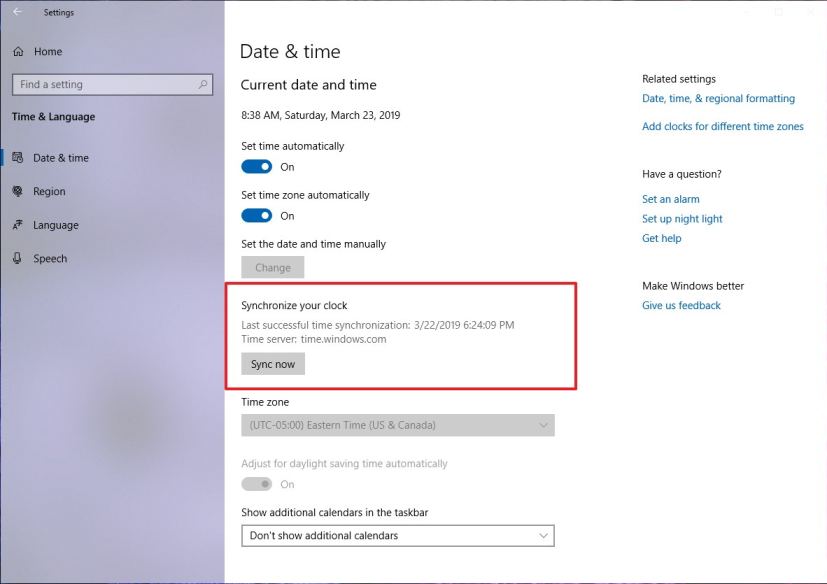Expand the additional calendars dropdown
The image size is (827, 584).
point(397,535)
